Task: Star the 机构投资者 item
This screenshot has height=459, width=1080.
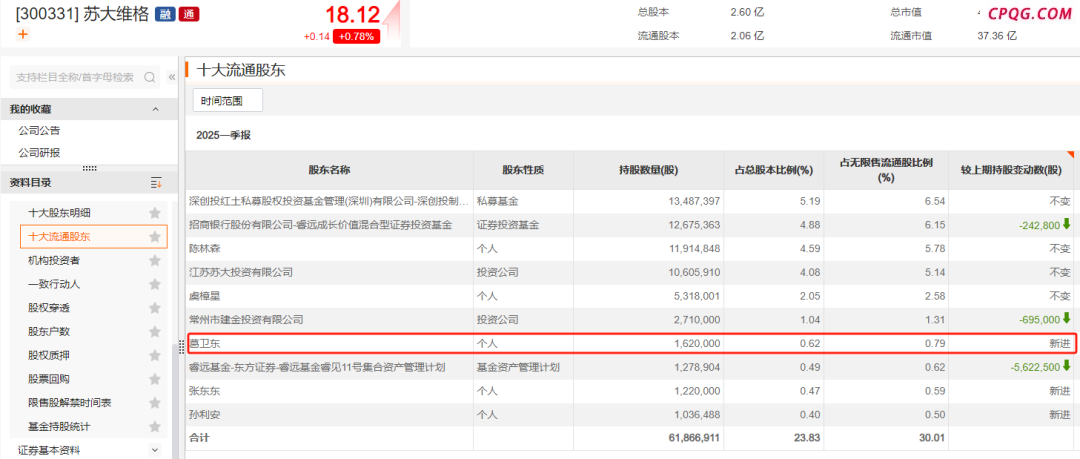Action: [x=155, y=261]
